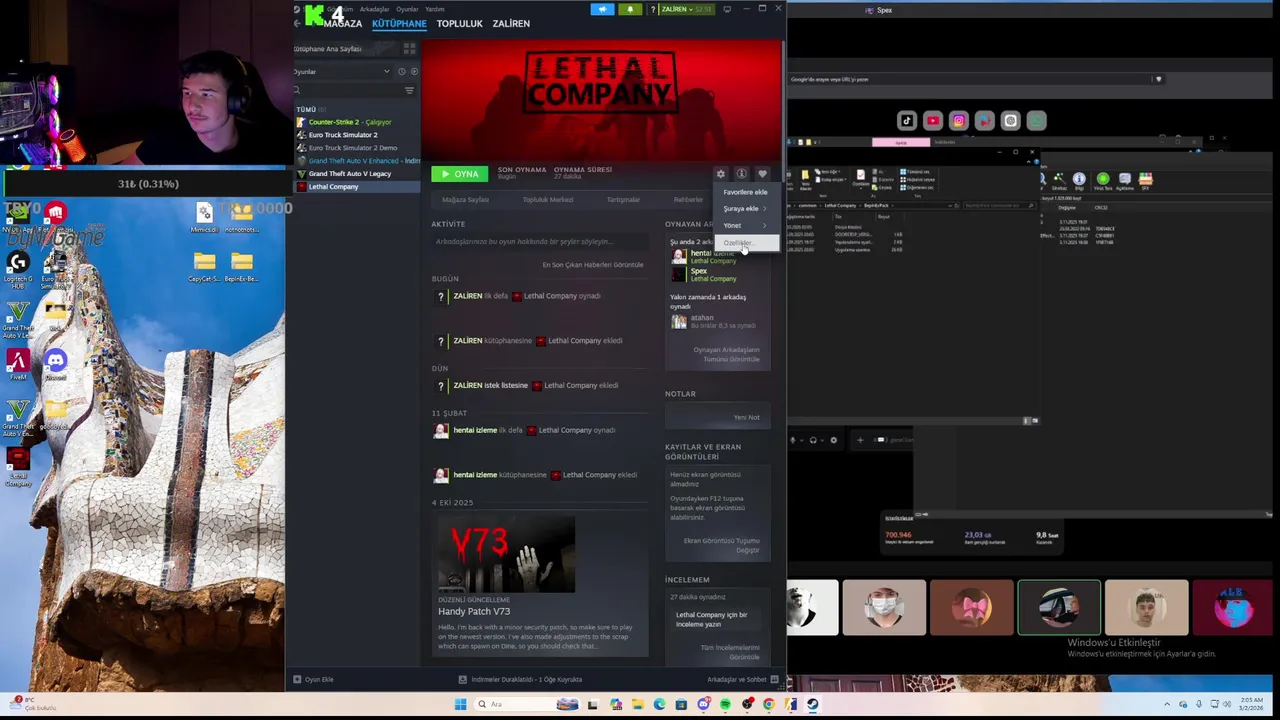Switch to the KÜTÜPHANE tab
Screen dimensions: 1280x720
click(399, 23)
